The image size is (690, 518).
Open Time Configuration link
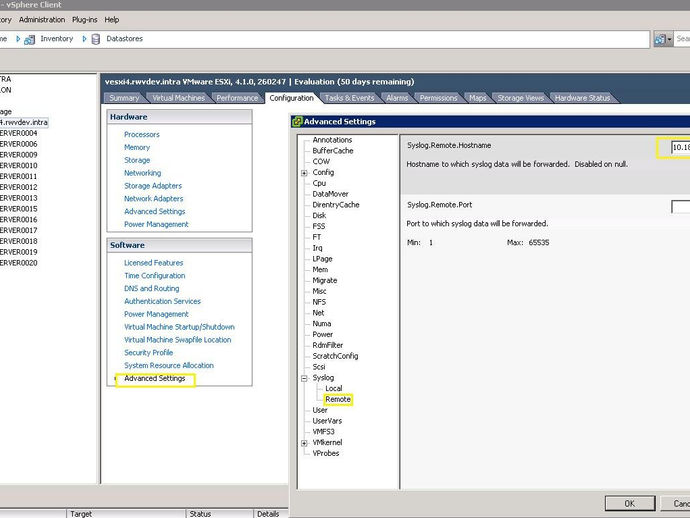tap(154, 276)
